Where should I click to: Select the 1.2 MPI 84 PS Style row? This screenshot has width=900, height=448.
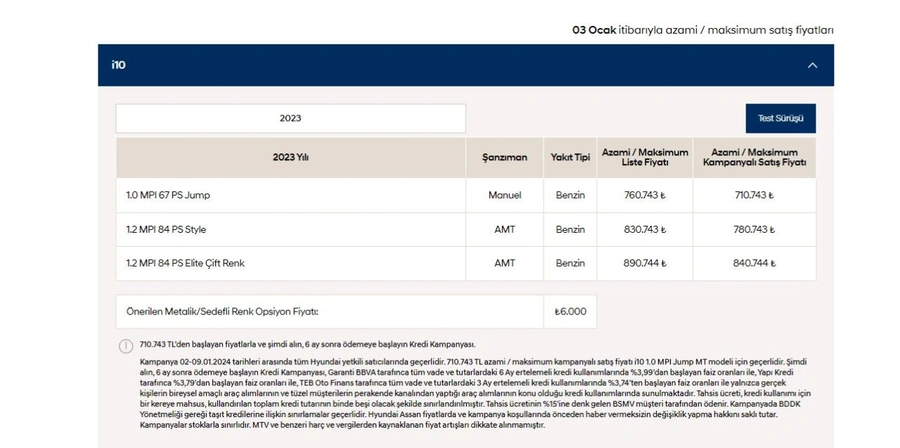pyautogui.click(x=465, y=229)
